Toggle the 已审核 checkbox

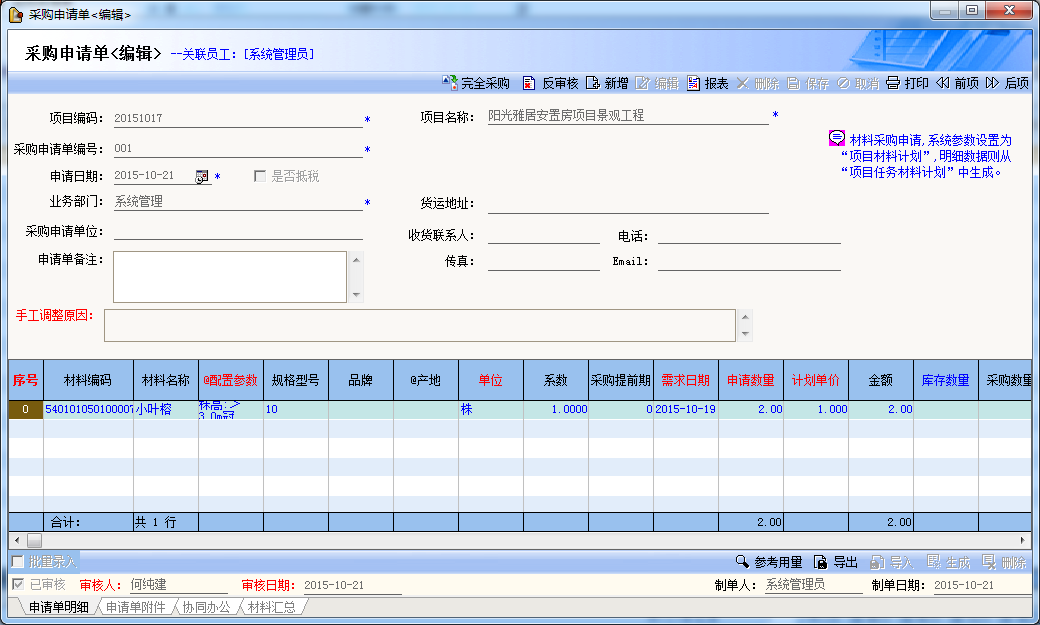(x=18, y=584)
